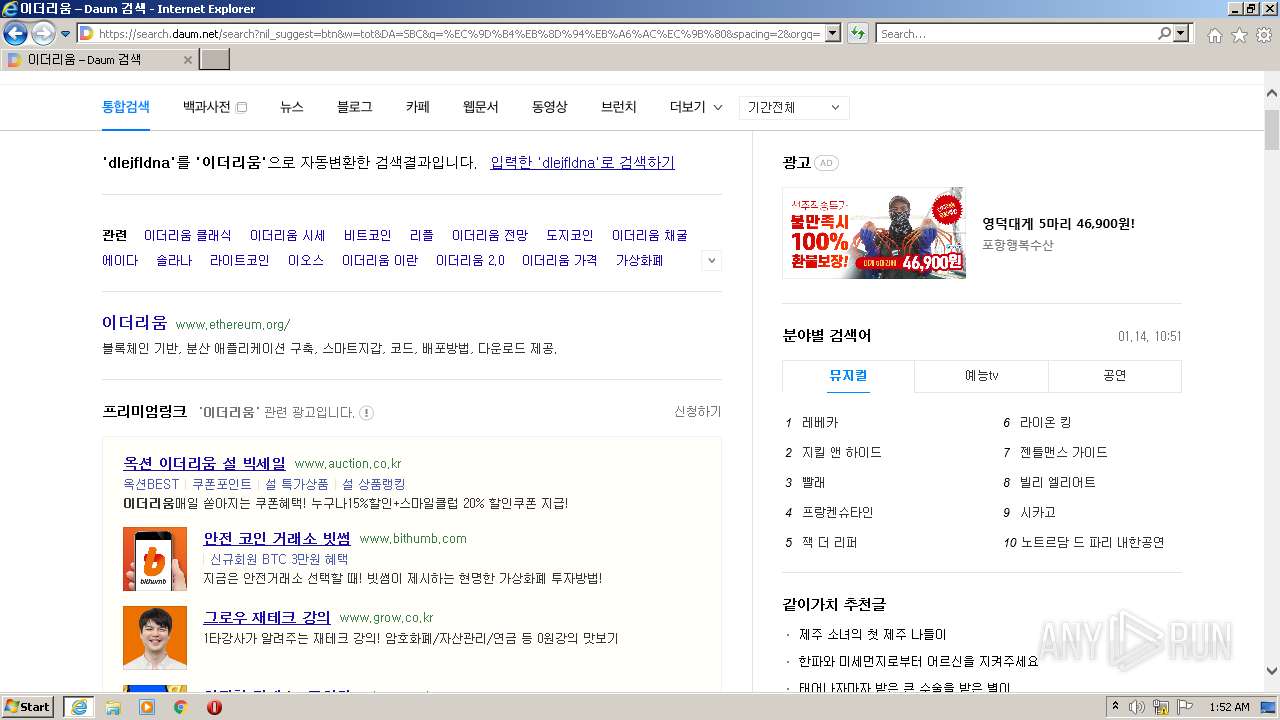Open the IE Home icon

pos(1214,35)
